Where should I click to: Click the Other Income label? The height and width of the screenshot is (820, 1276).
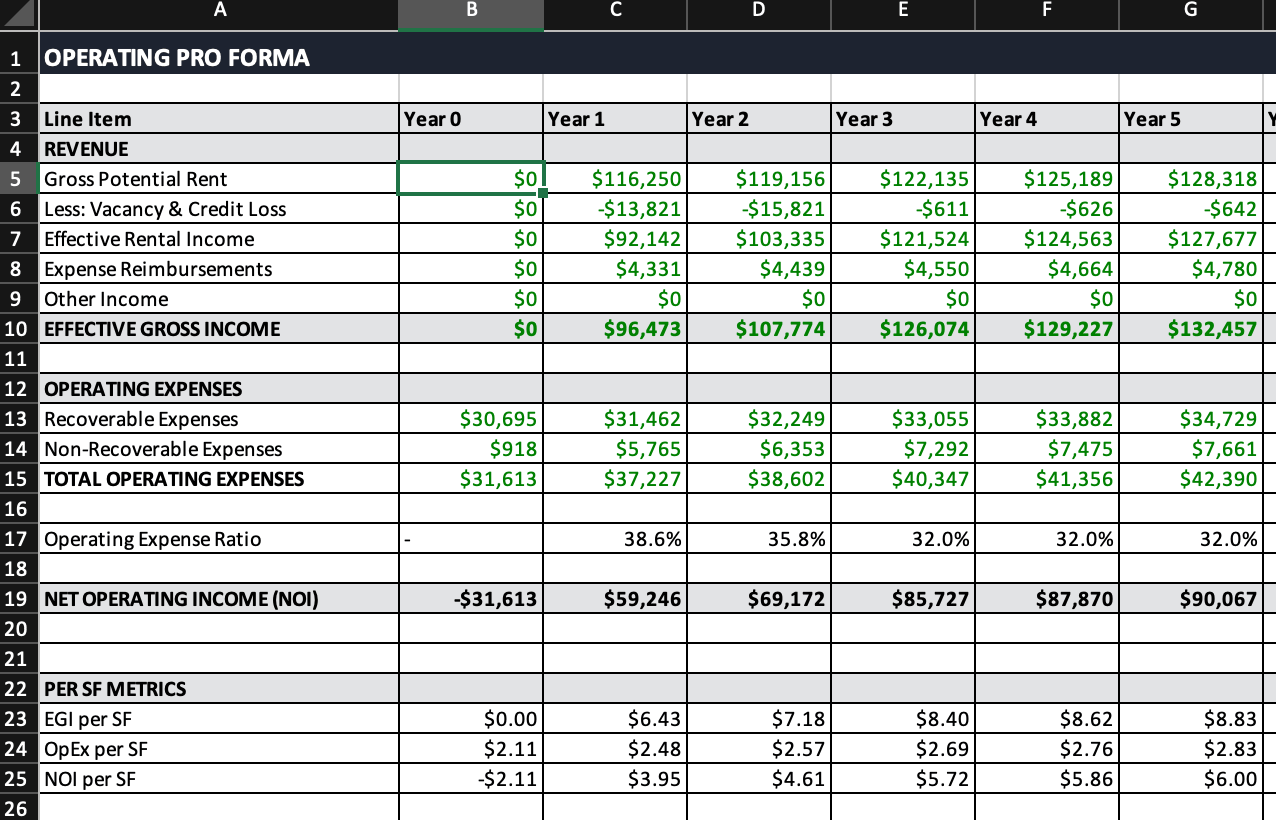pos(106,299)
